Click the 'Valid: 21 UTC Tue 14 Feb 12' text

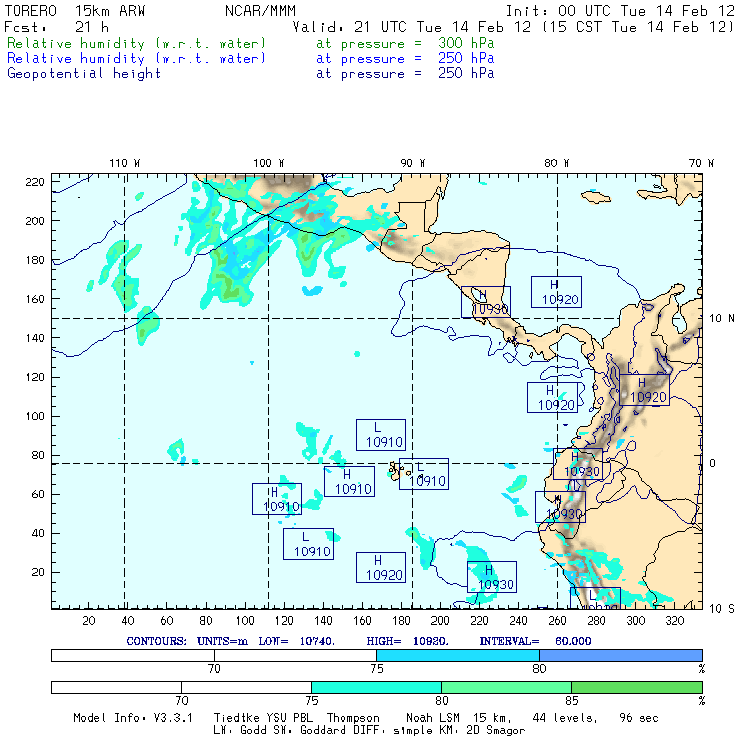[412, 27]
